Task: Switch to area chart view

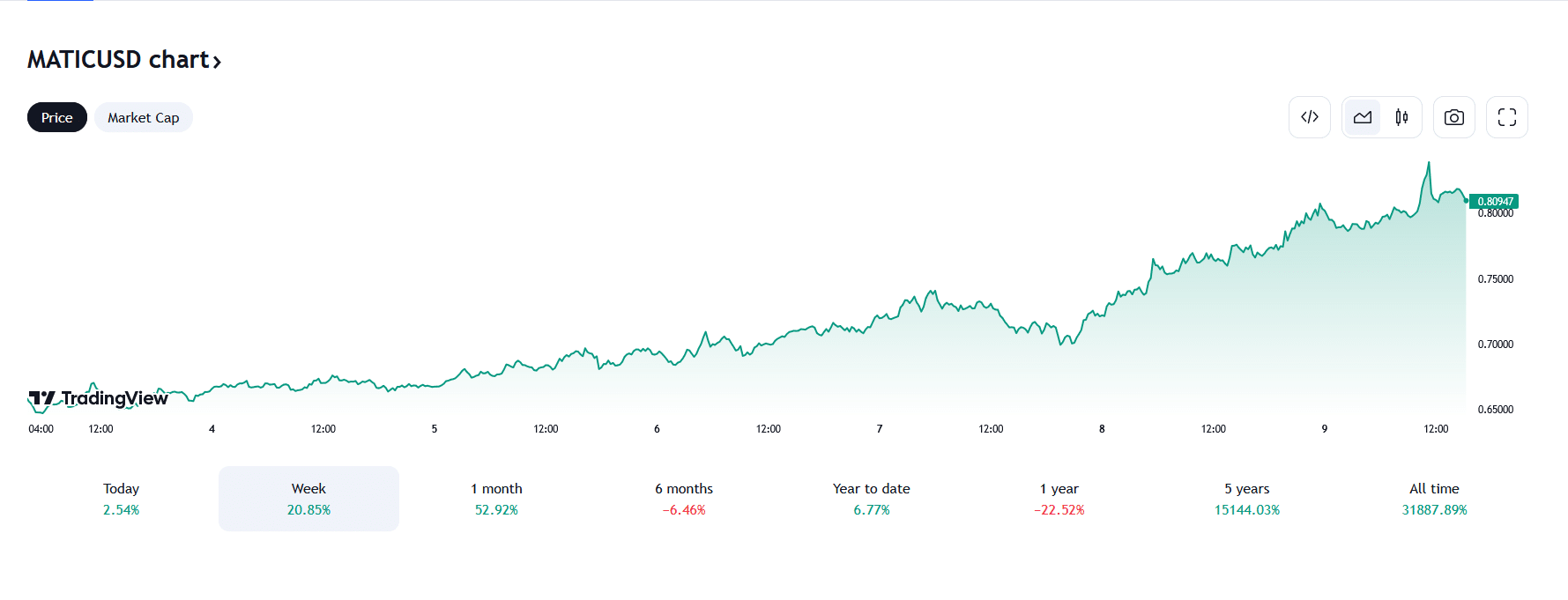Action: pyautogui.click(x=1363, y=117)
